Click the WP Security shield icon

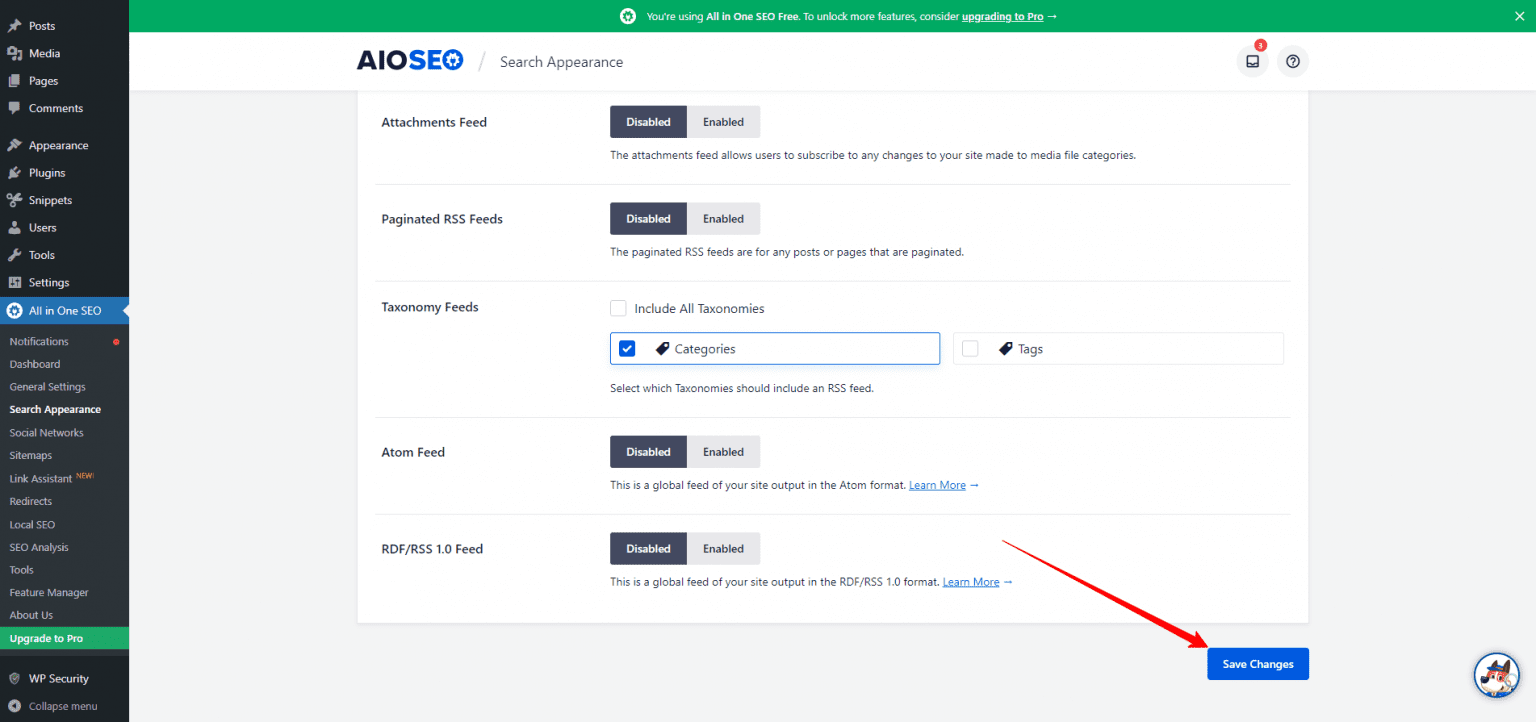tap(14, 678)
